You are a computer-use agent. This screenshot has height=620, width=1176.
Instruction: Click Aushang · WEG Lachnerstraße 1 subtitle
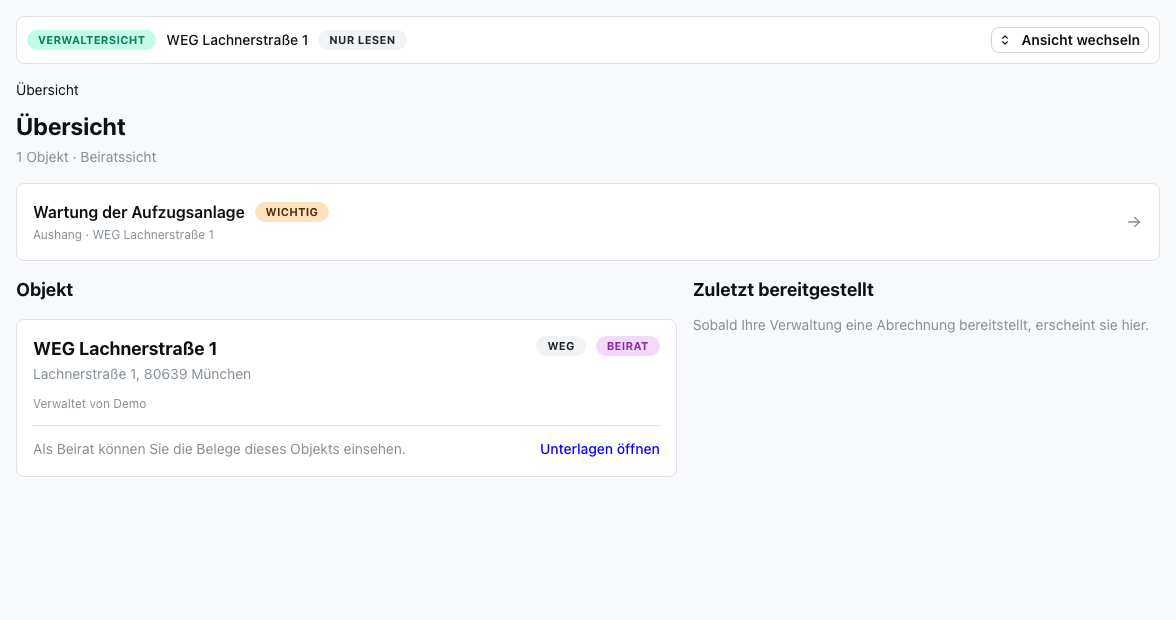pos(124,235)
